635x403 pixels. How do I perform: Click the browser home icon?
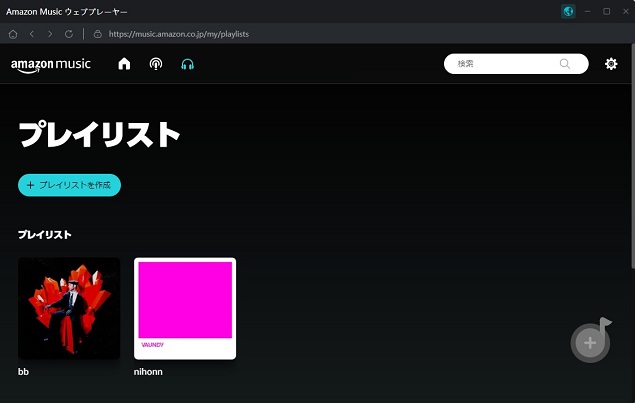click(13, 34)
